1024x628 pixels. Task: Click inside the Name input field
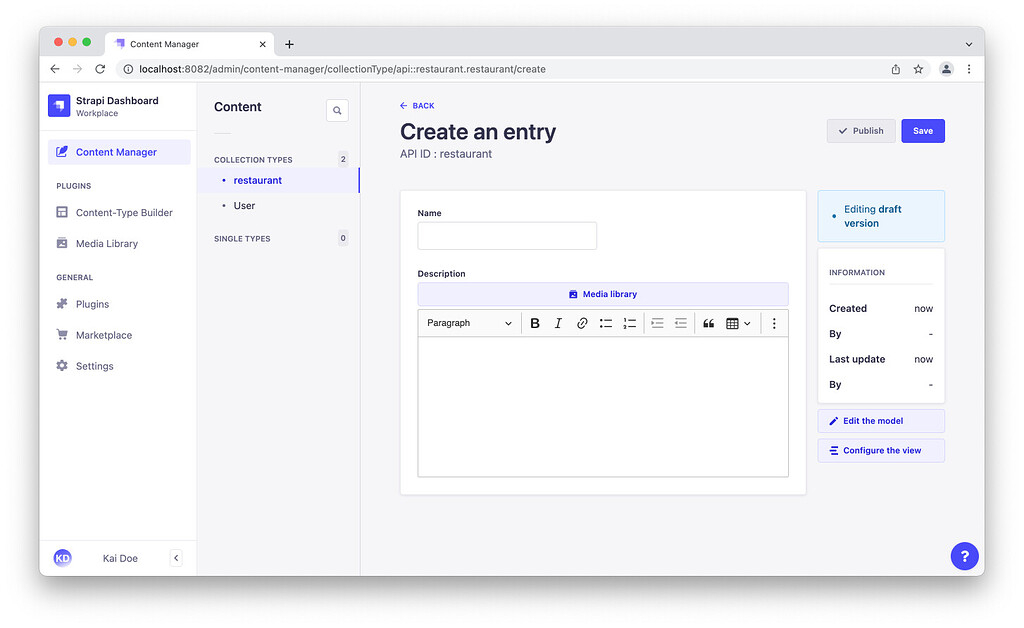point(507,235)
